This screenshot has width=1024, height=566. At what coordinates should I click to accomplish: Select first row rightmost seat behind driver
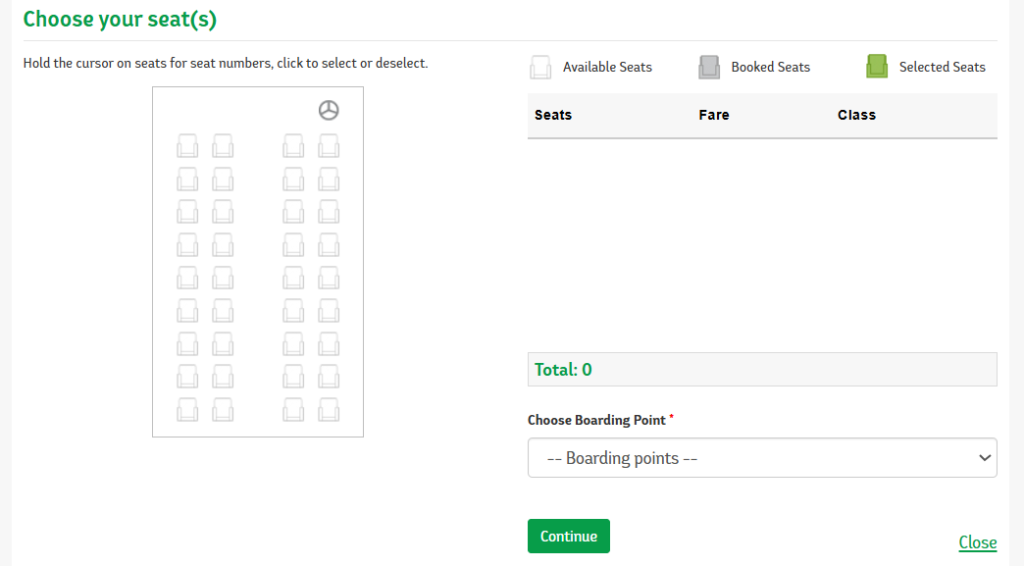(x=328, y=146)
